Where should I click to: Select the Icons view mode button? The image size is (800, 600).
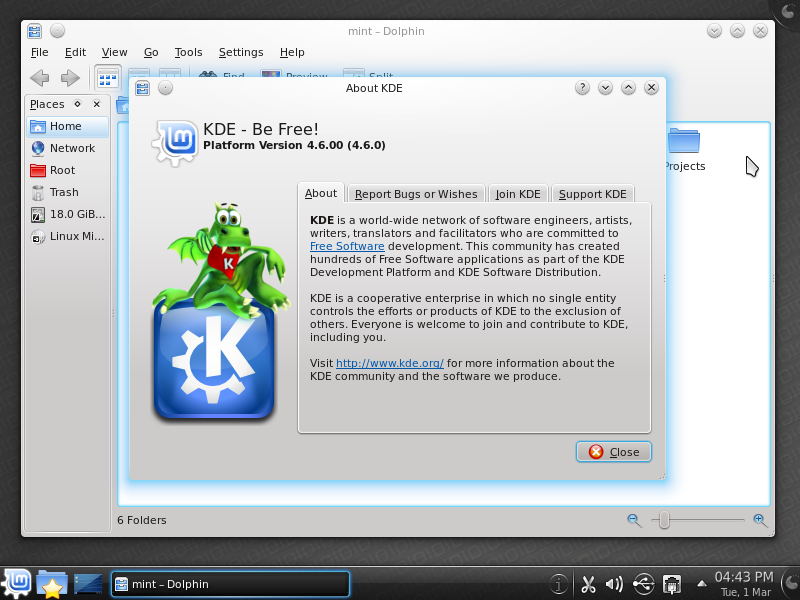(107, 78)
